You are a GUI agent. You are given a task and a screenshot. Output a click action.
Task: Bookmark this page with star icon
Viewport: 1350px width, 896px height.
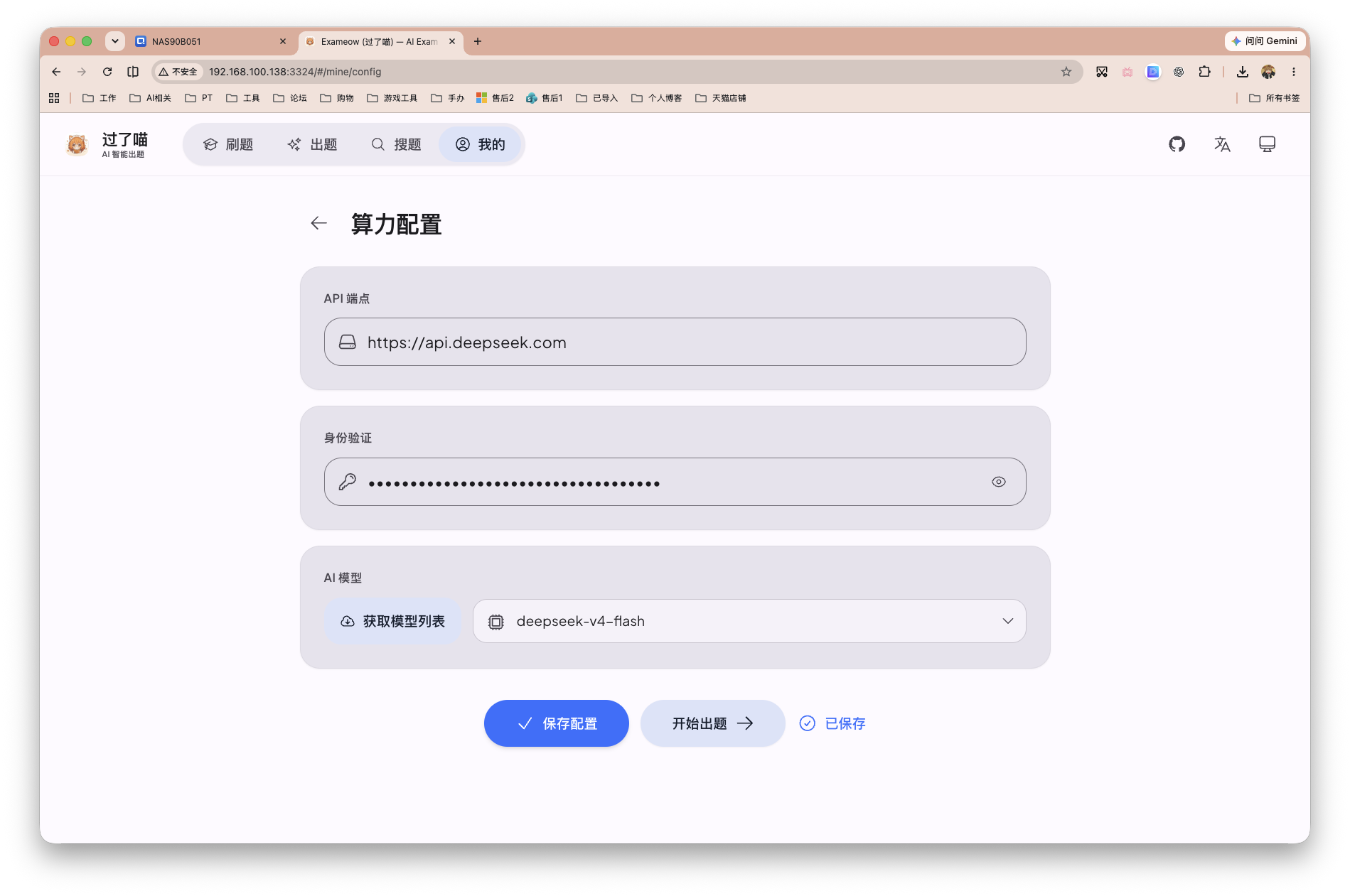click(x=1066, y=72)
